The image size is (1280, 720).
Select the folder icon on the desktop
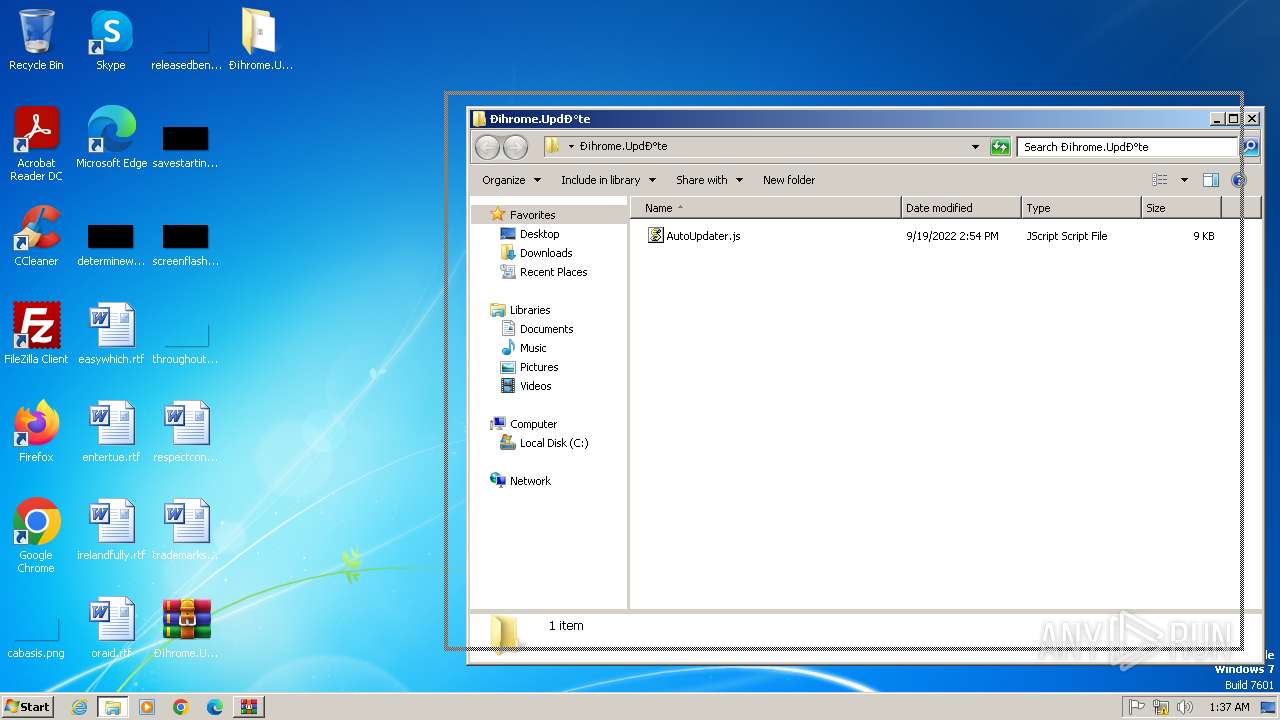tap(260, 40)
